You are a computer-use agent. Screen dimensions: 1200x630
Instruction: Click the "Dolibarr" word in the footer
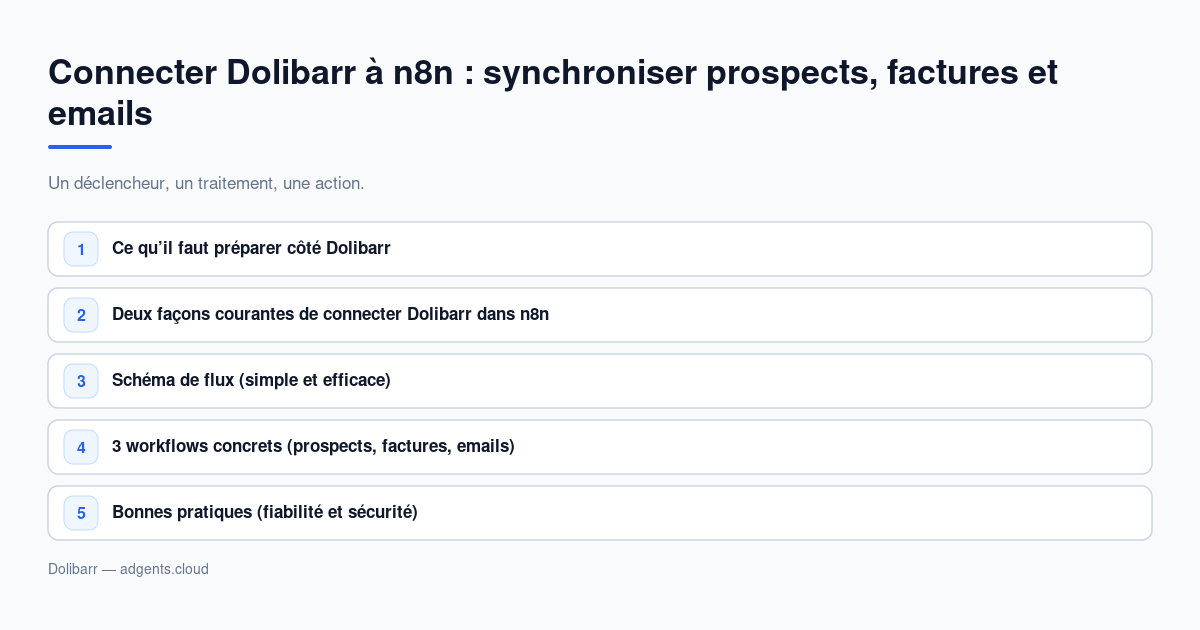[x=73, y=569]
